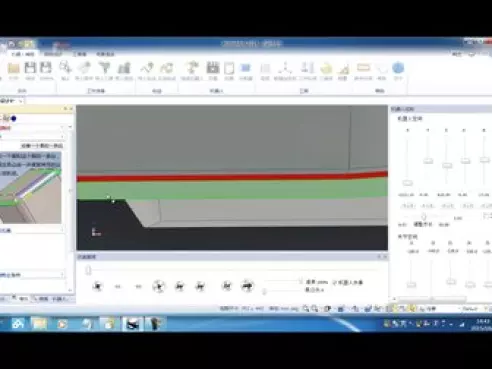The image size is (492, 369).
Task: Switch to the second ribbon tab
Action: point(53,54)
